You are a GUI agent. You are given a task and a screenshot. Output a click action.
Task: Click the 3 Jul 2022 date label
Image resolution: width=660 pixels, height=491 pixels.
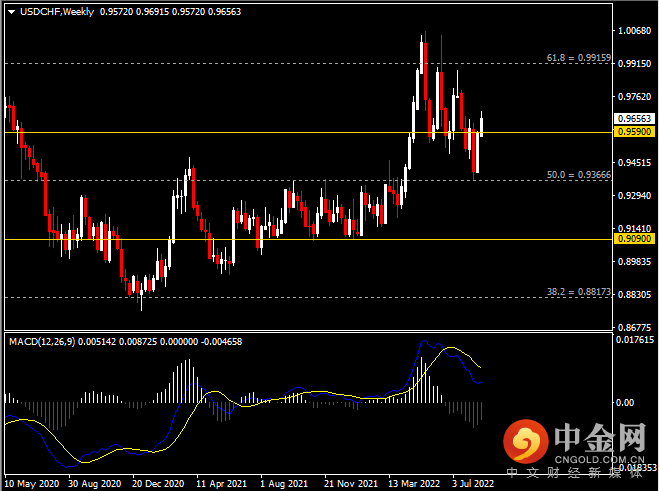pos(473,483)
